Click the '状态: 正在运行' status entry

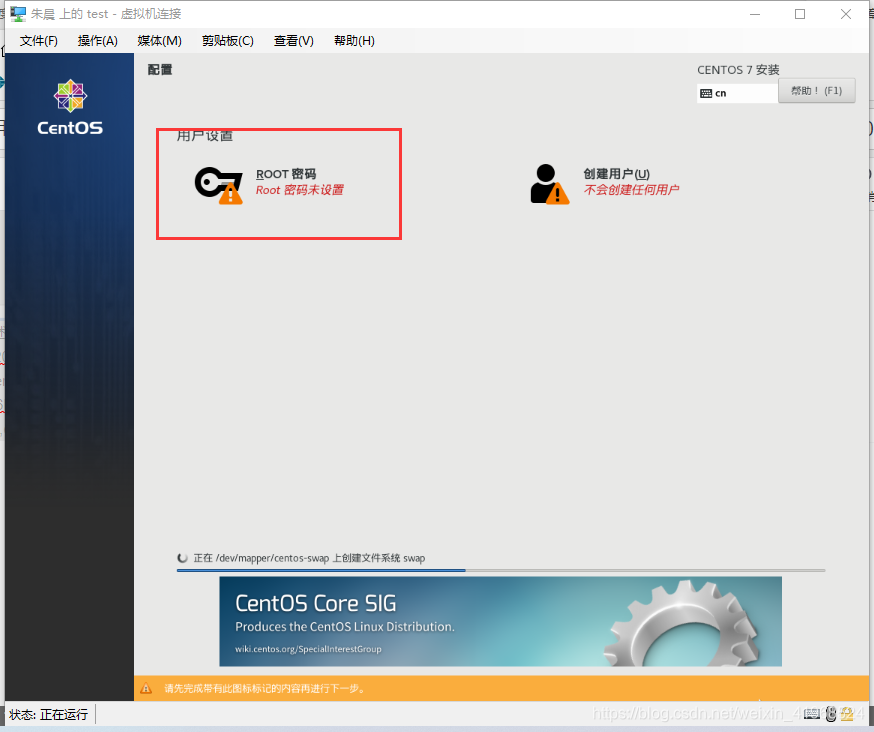[x=49, y=715]
